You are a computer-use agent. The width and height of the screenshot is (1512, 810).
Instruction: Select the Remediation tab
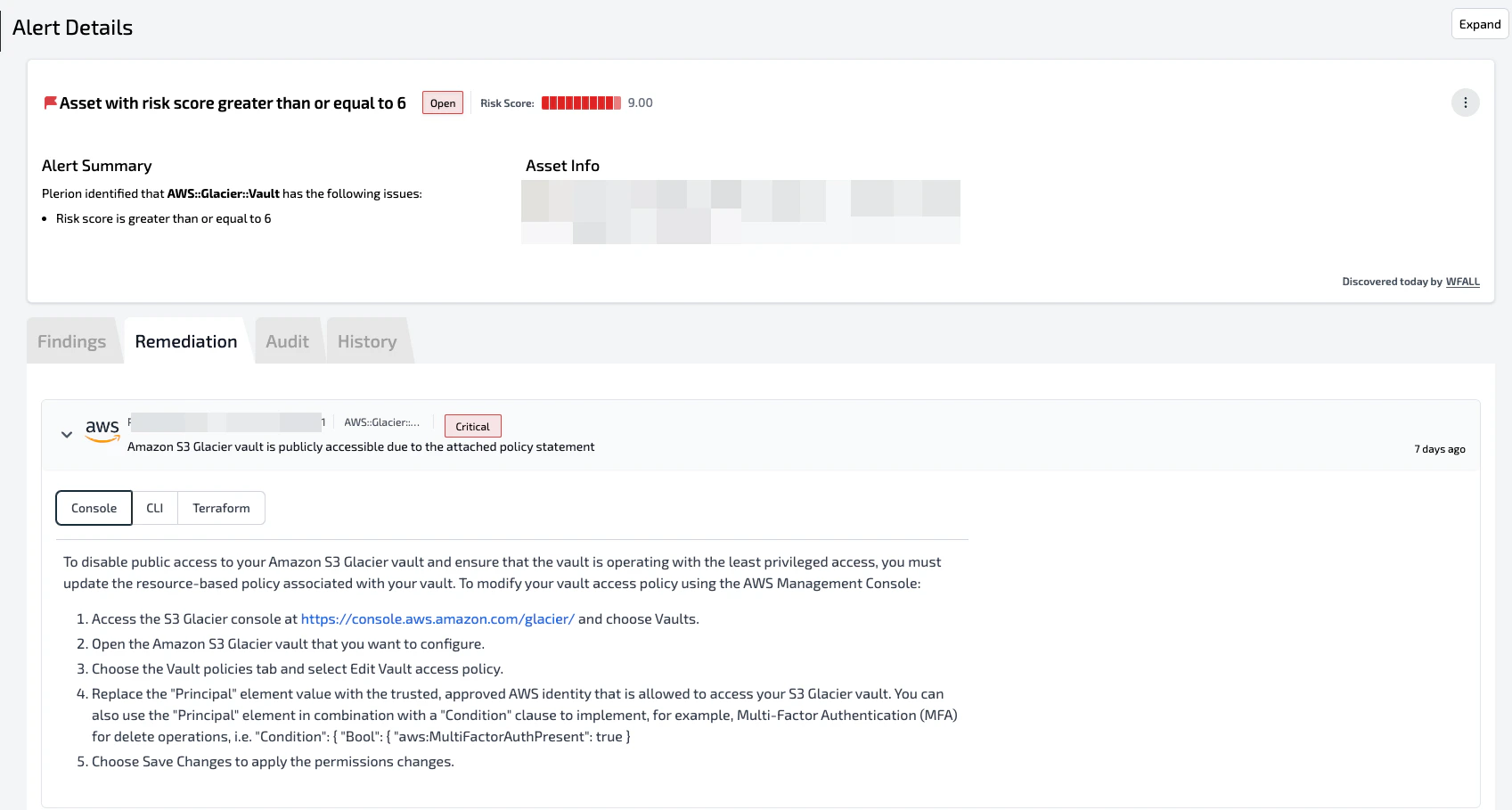(x=186, y=341)
